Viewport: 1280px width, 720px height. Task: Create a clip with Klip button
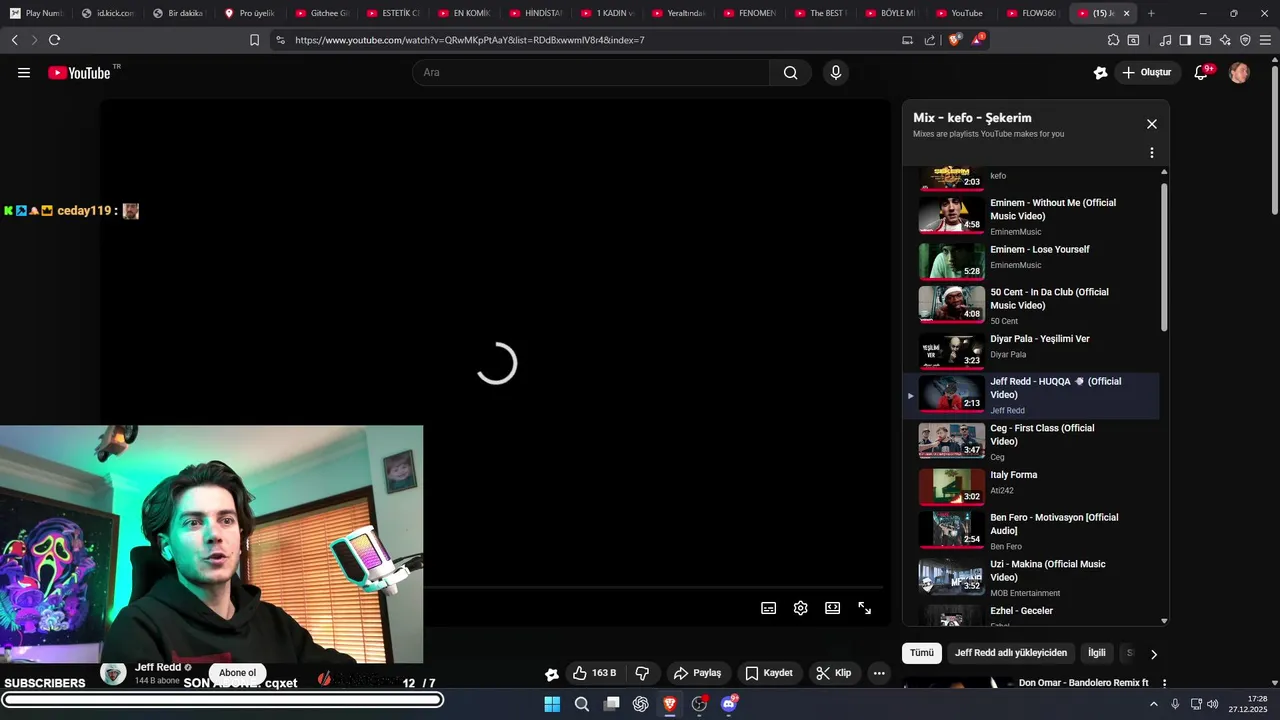[833, 673]
